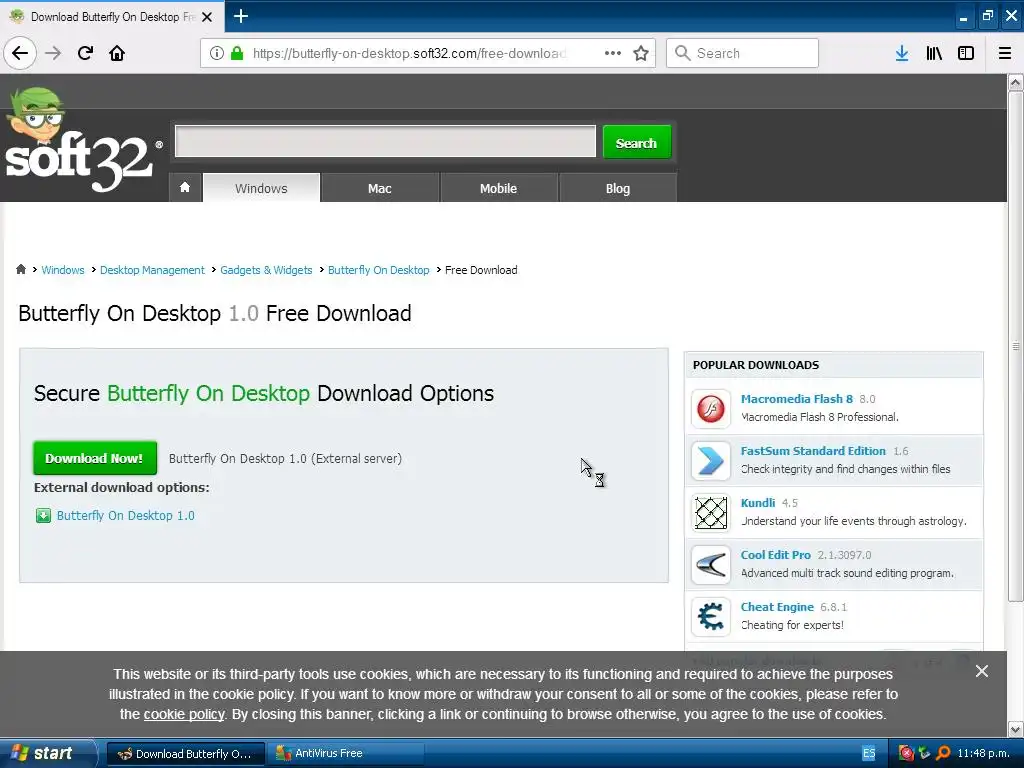Reload the current page
1024x768 pixels.
(x=85, y=53)
